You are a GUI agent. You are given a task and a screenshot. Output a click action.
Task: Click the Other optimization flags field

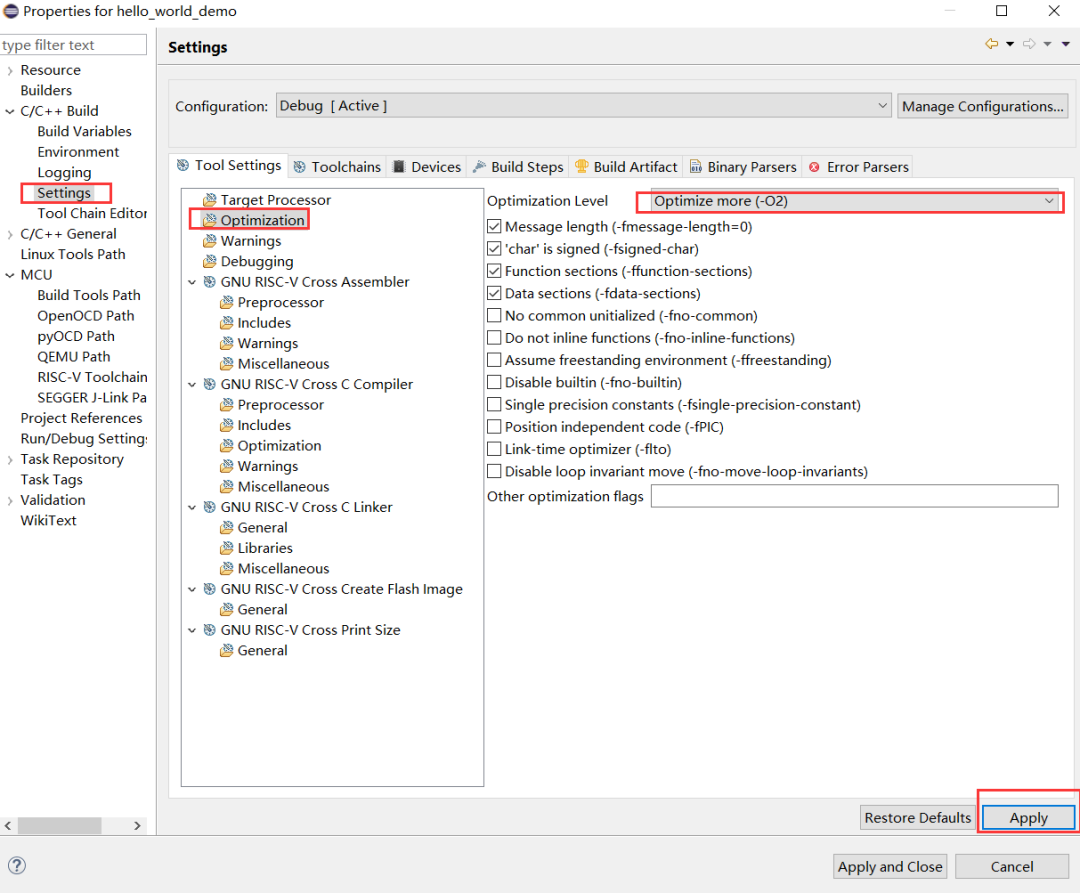click(854, 496)
